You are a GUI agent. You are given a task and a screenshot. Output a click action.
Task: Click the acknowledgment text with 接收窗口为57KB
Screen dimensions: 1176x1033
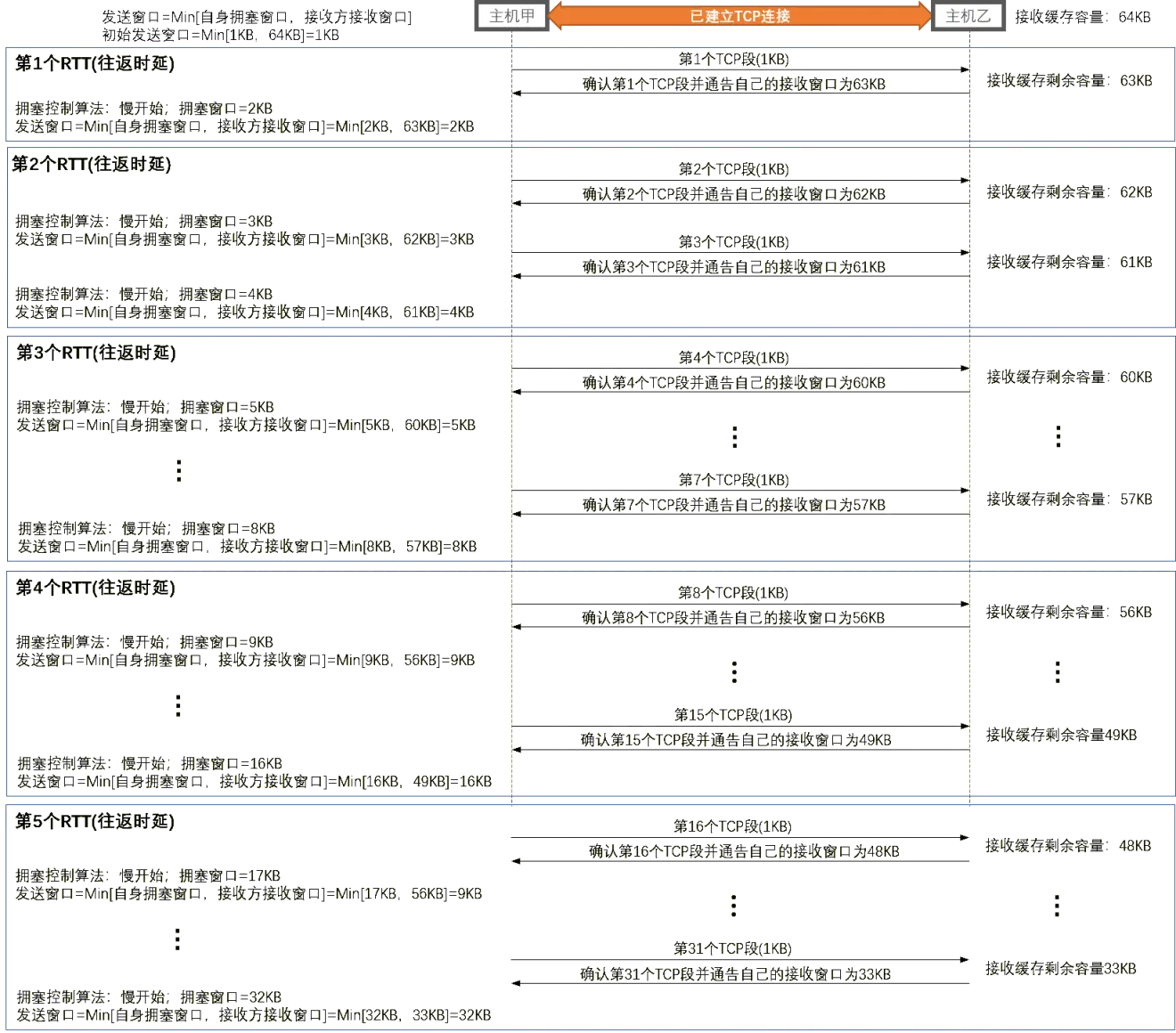pos(734,505)
